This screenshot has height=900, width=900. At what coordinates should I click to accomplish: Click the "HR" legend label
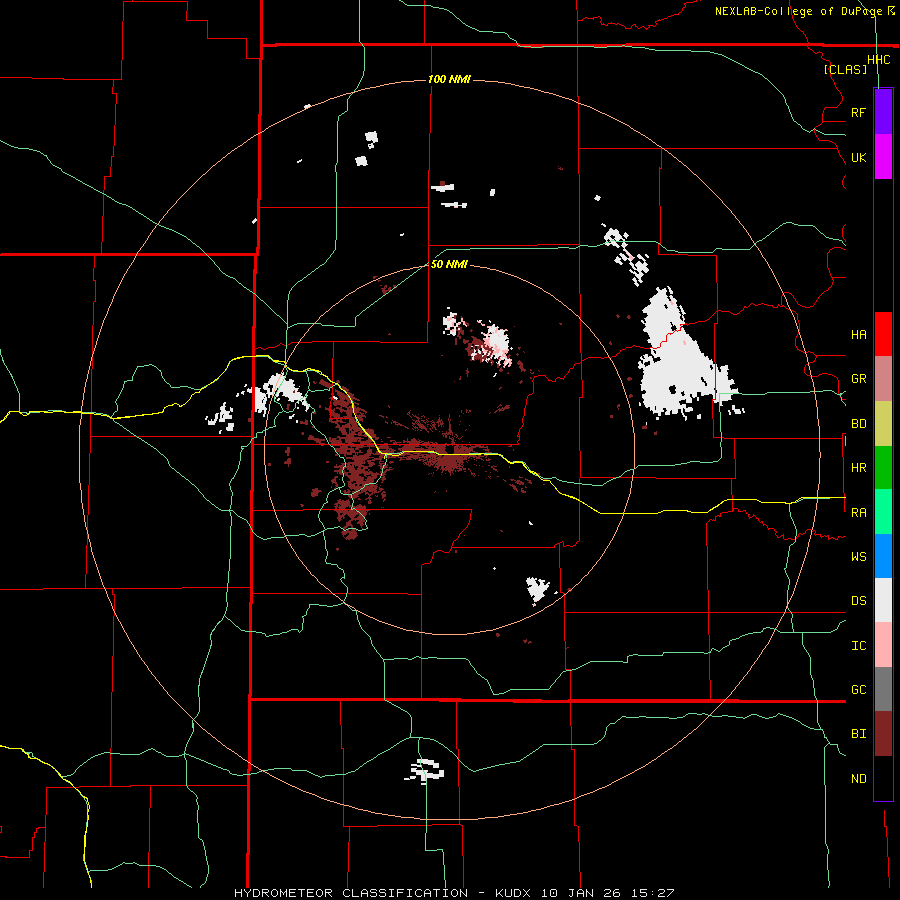point(858,468)
